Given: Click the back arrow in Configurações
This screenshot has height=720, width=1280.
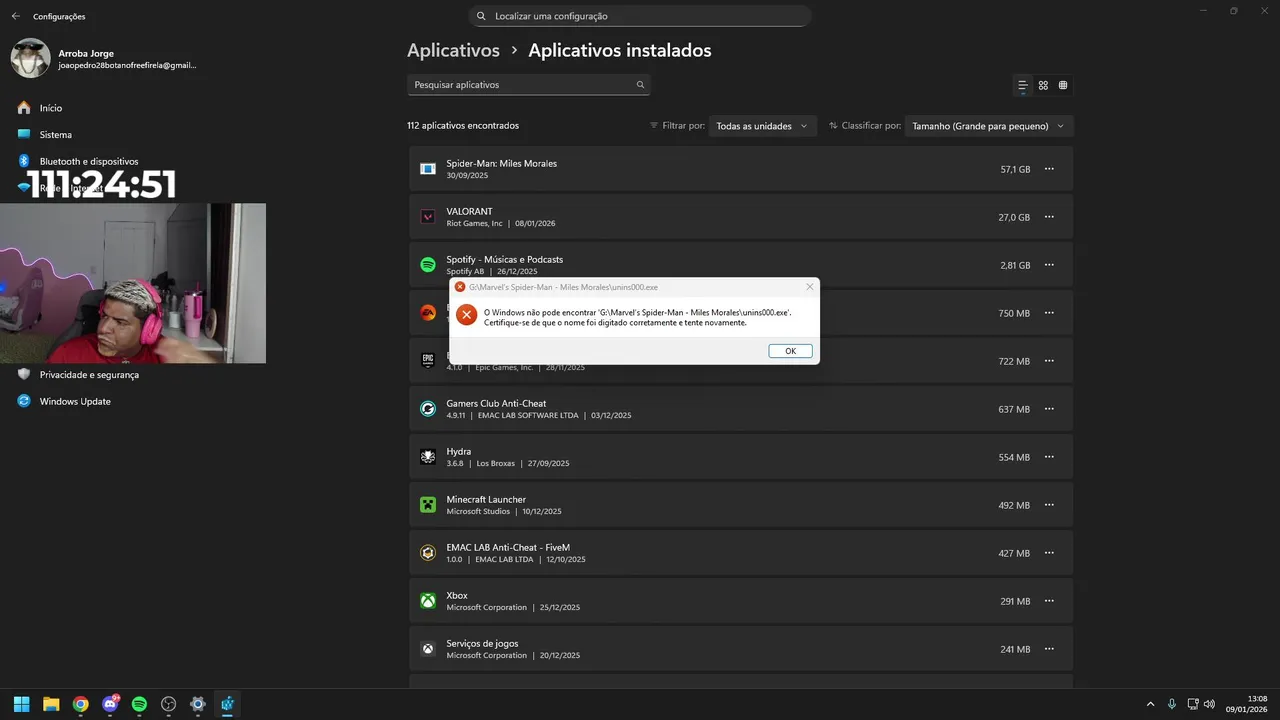Looking at the screenshot, I should coord(15,16).
